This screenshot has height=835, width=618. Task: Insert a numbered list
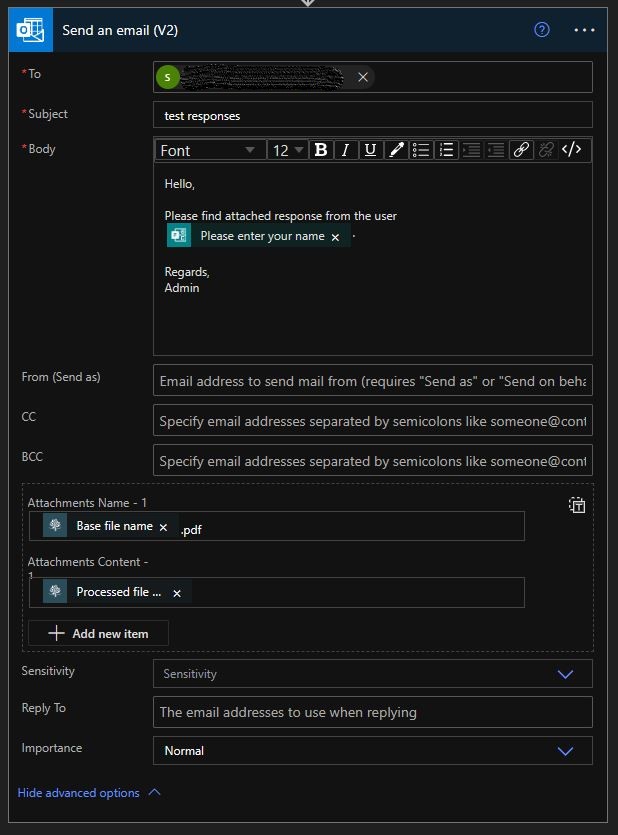coord(446,150)
